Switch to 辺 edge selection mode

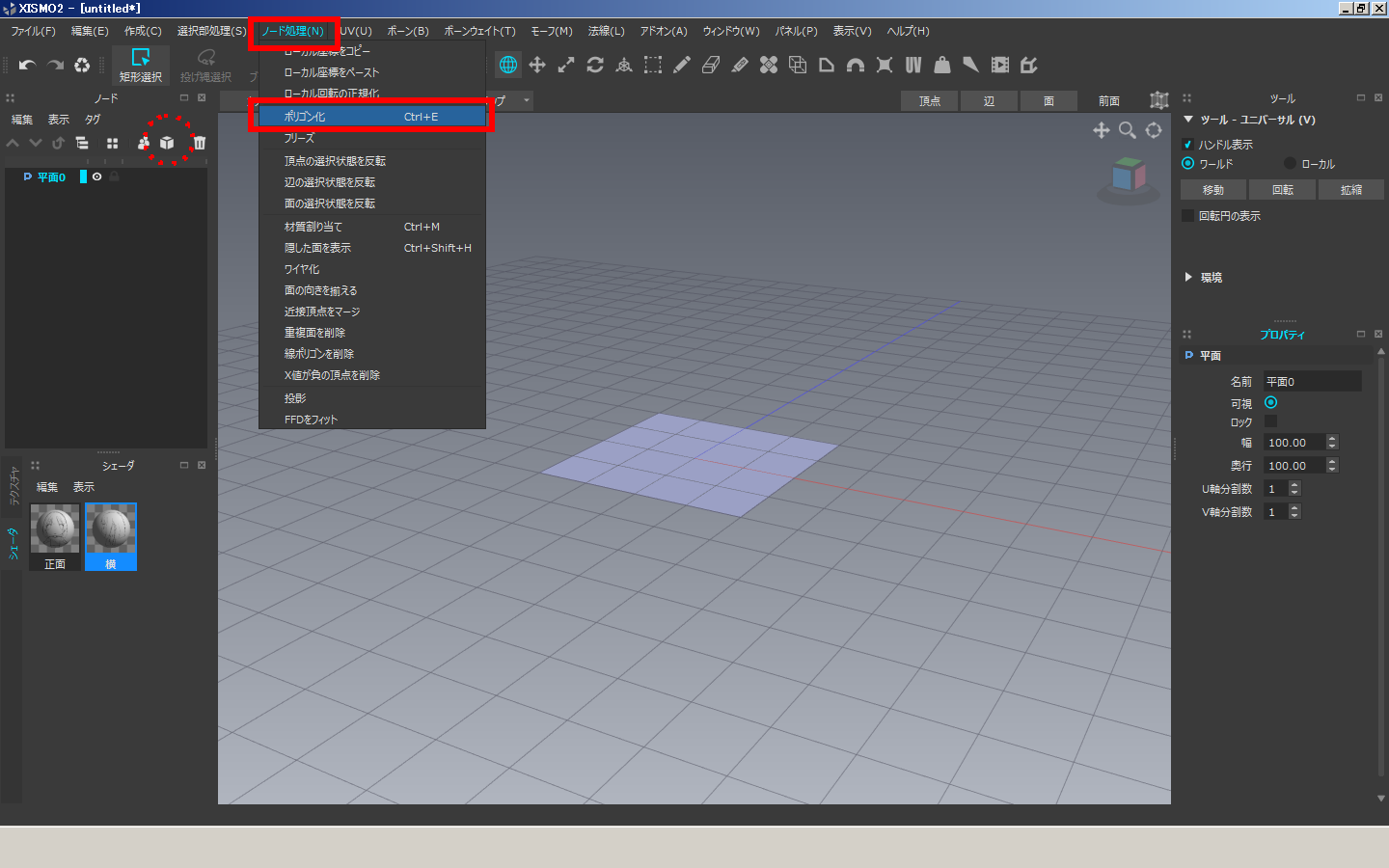pyautogui.click(x=989, y=100)
